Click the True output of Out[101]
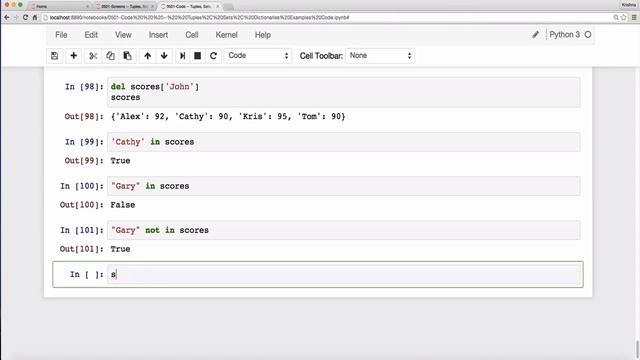This screenshot has width=640, height=360. click(x=120, y=249)
